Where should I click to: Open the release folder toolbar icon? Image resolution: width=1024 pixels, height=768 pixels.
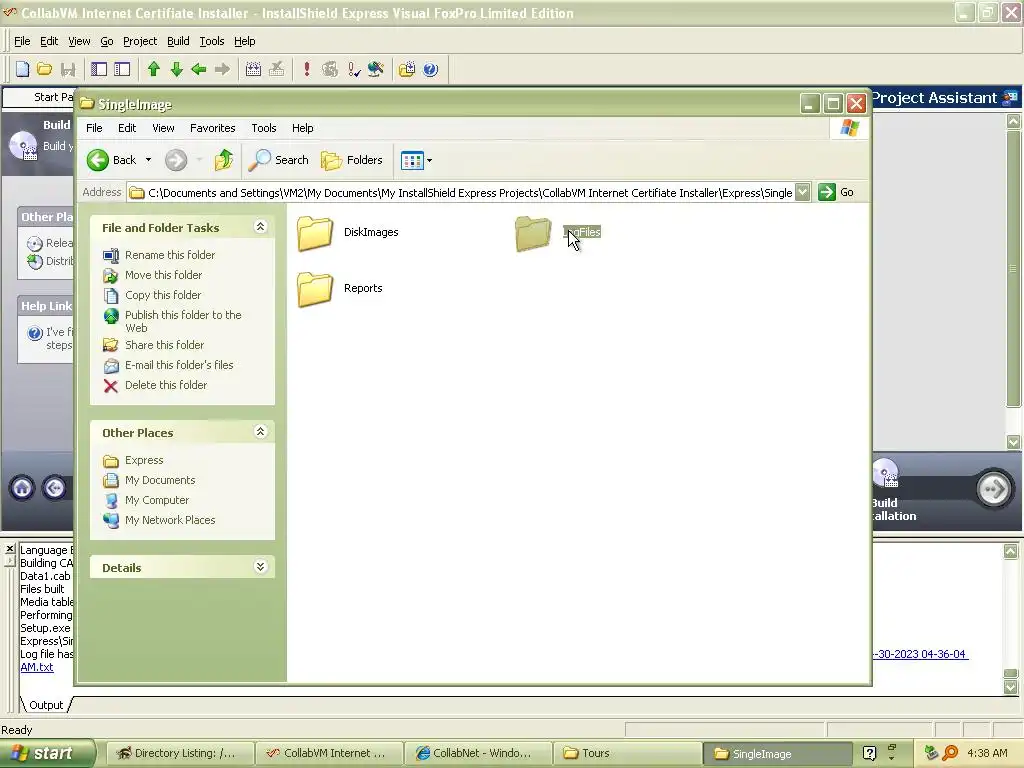pyautogui.click(x=407, y=69)
